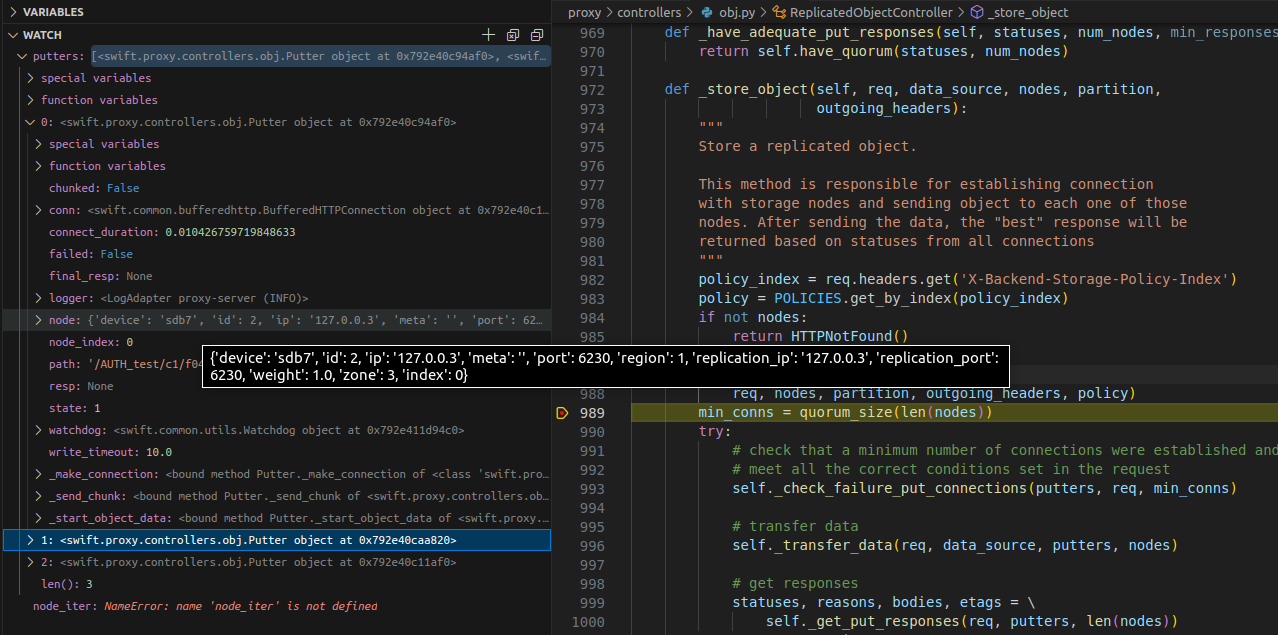Expand Putter item 2 in the list
The image size is (1278, 635).
tap(30, 562)
